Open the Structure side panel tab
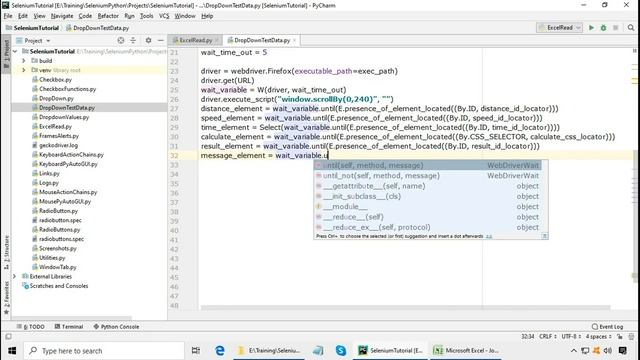This screenshot has height=360, width=640. 6,252
